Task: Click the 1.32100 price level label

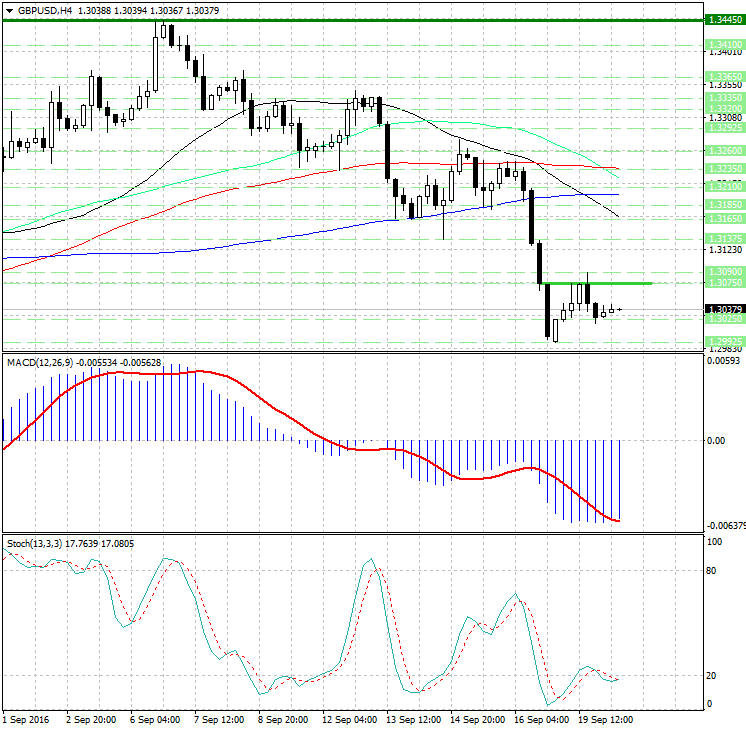Action: [x=725, y=187]
